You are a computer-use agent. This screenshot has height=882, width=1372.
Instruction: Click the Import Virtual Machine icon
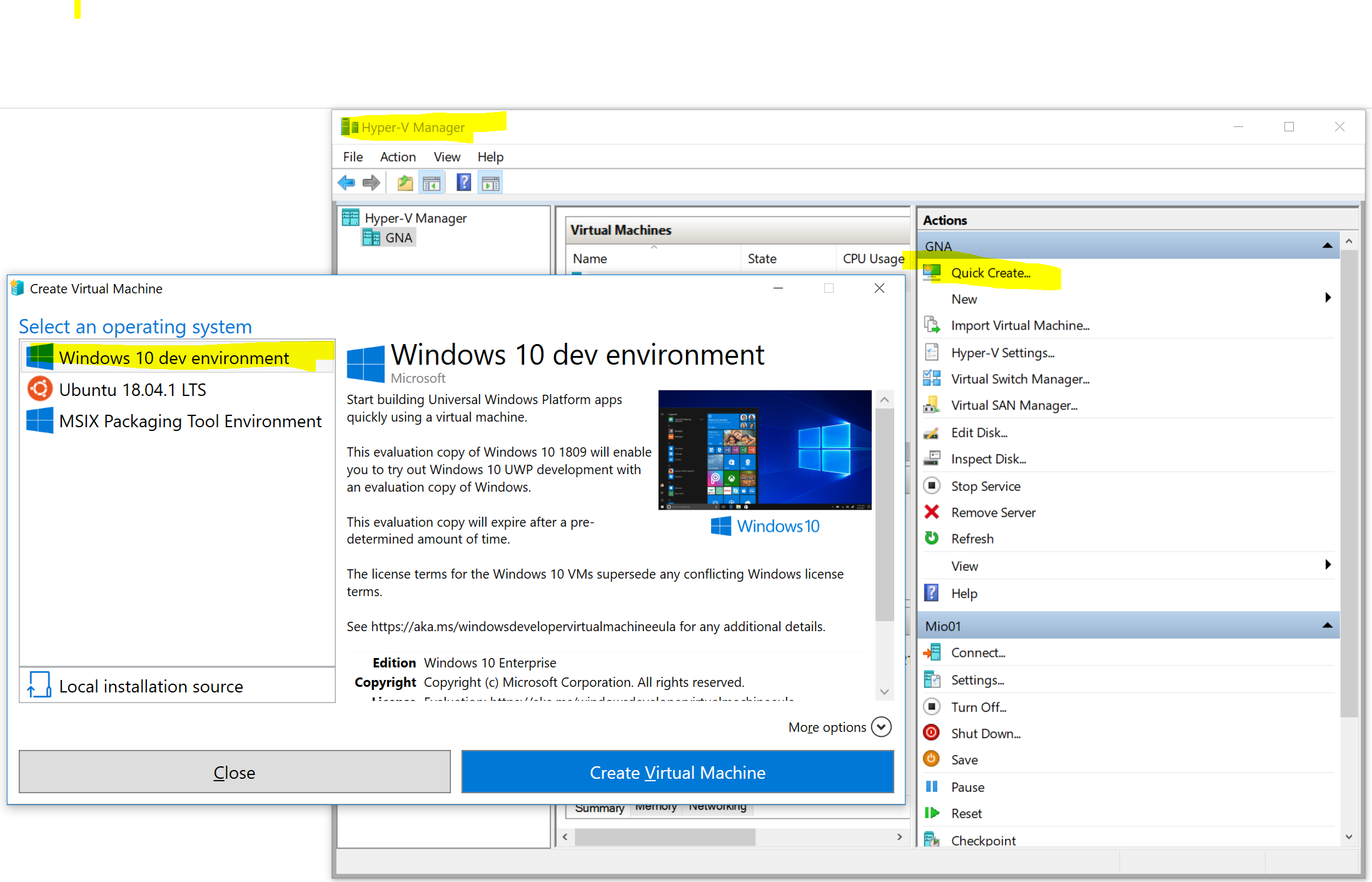[x=932, y=325]
